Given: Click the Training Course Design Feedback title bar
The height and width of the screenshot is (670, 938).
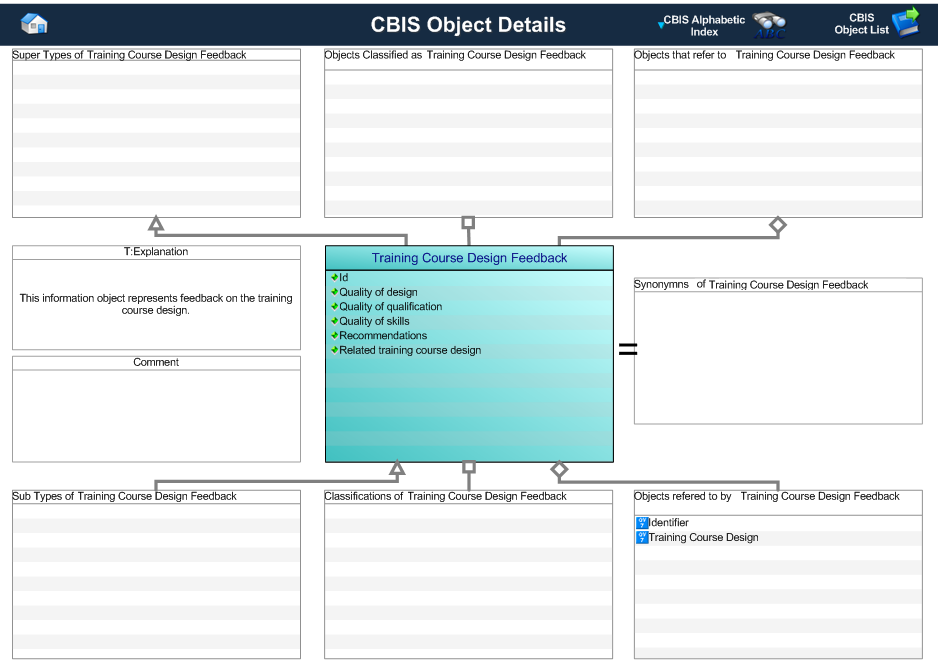Looking at the screenshot, I should click(x=469, y=258).
